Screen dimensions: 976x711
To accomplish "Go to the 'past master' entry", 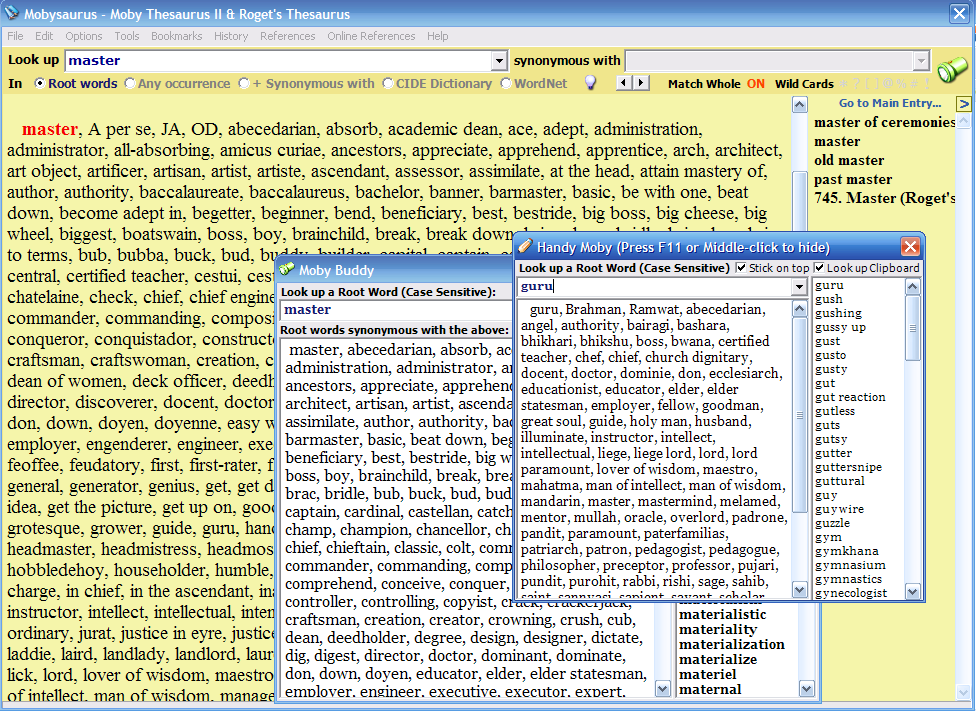I will click(853, 179).
